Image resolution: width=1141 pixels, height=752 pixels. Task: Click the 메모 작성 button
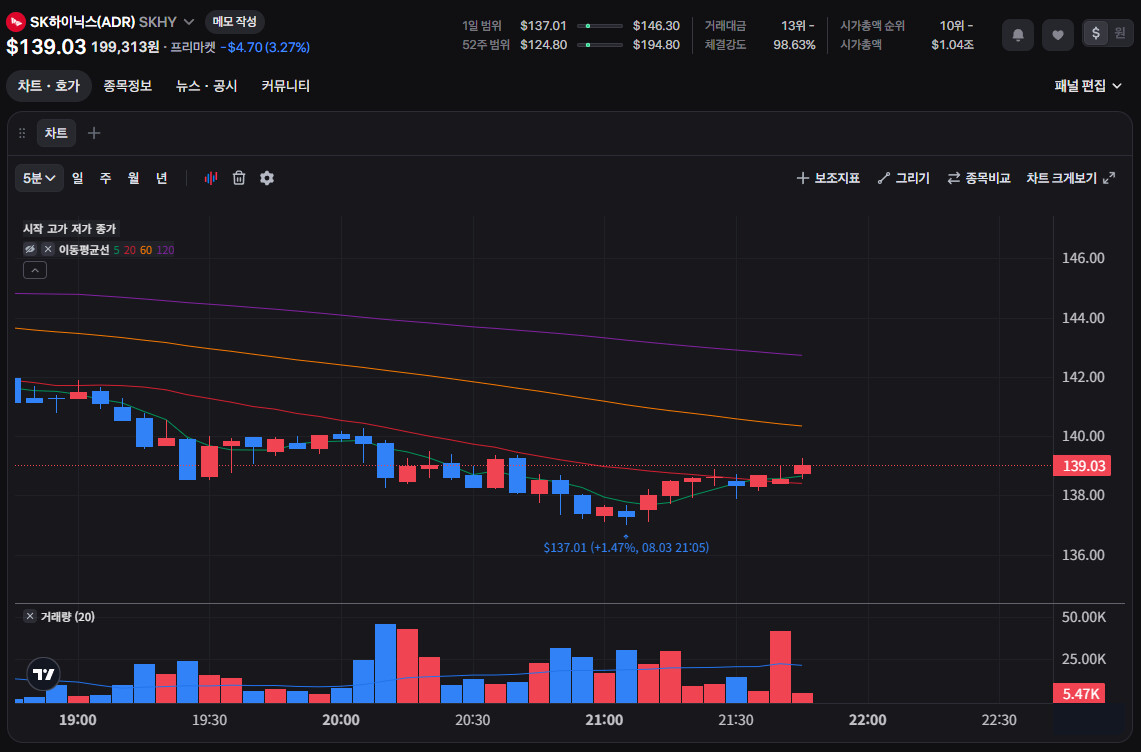(x=234, y=22)
